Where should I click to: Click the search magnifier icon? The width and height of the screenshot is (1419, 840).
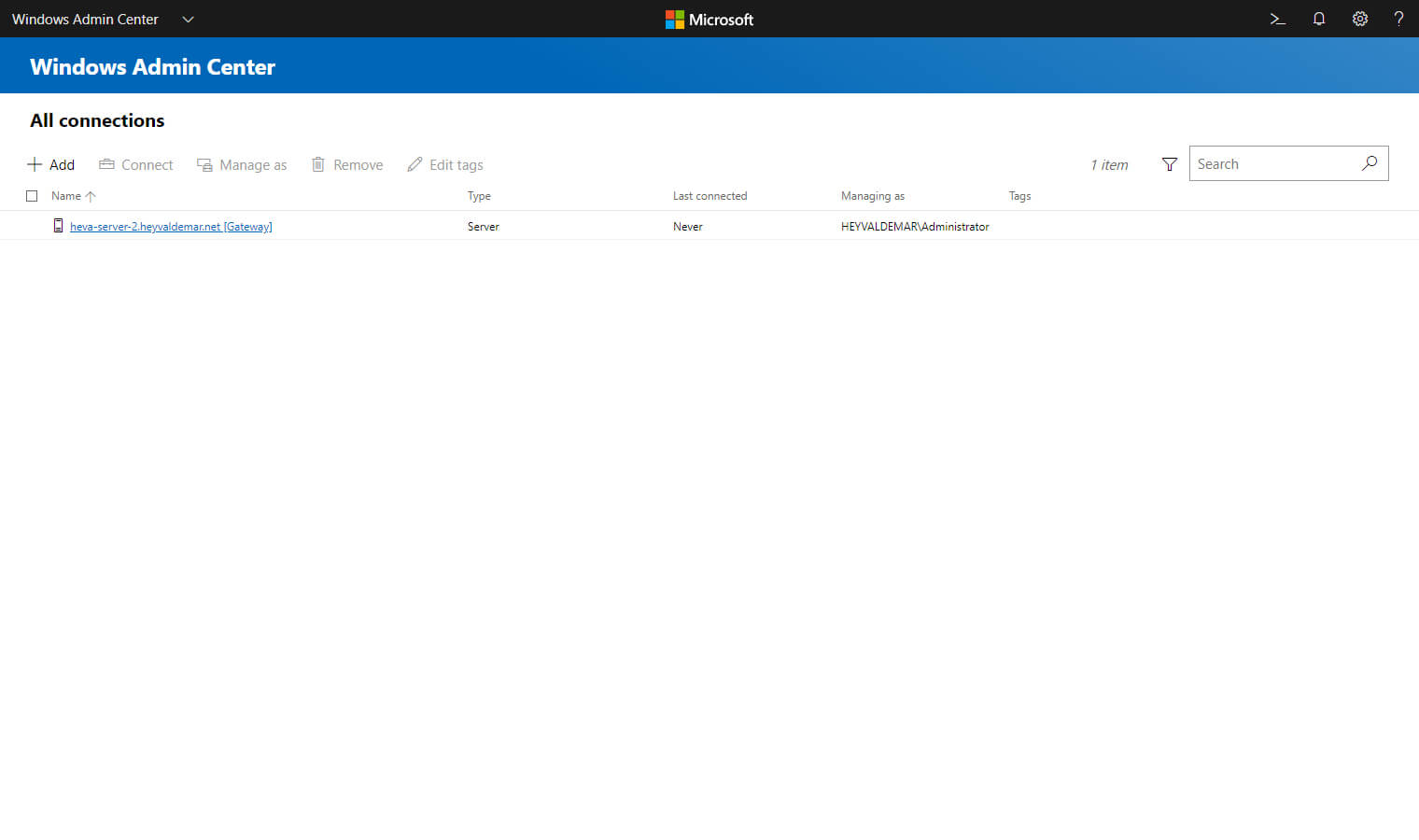point(1370,163)
